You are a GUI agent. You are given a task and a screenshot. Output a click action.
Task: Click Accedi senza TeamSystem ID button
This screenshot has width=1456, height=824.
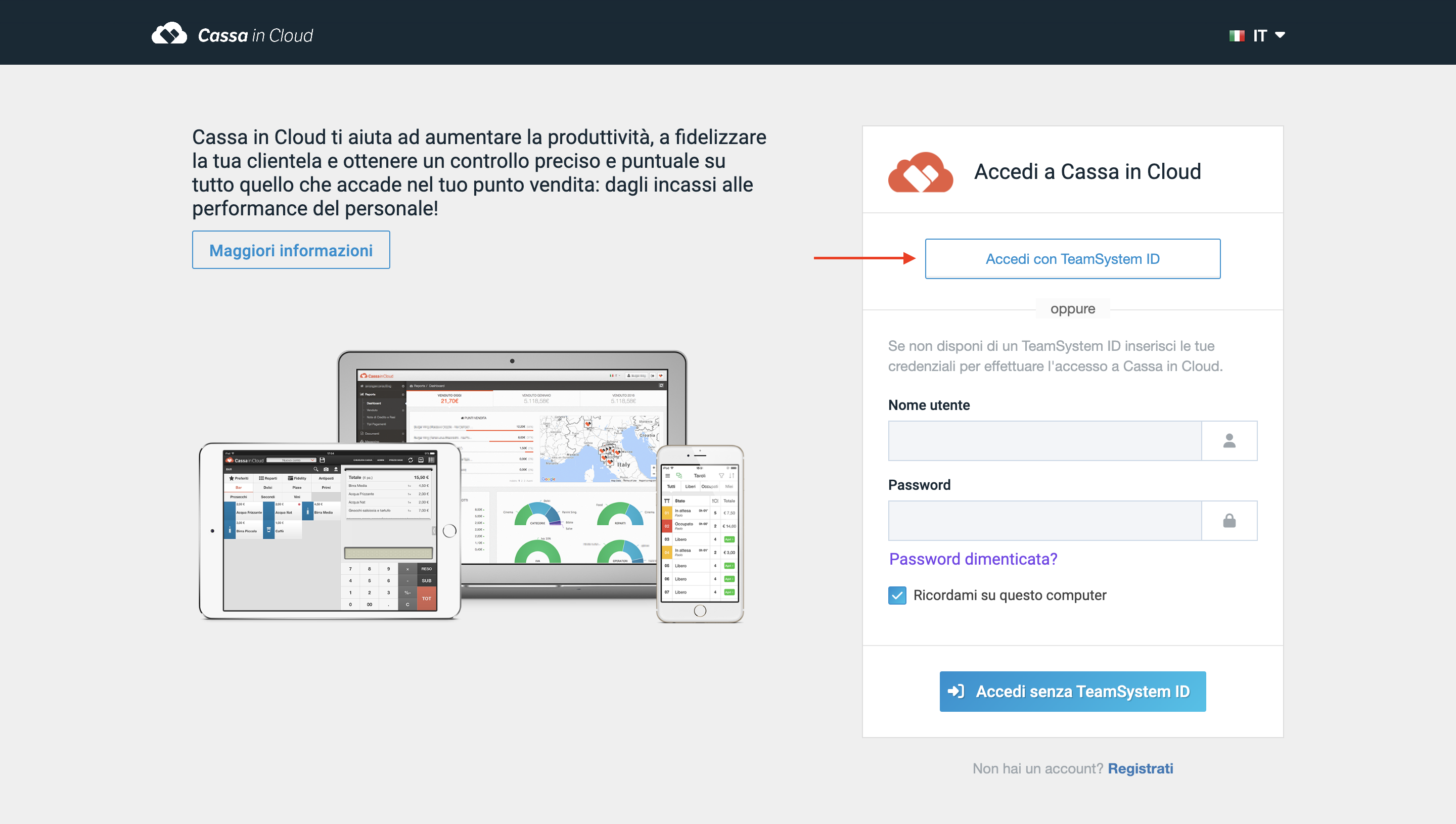tap(1072, 691)
